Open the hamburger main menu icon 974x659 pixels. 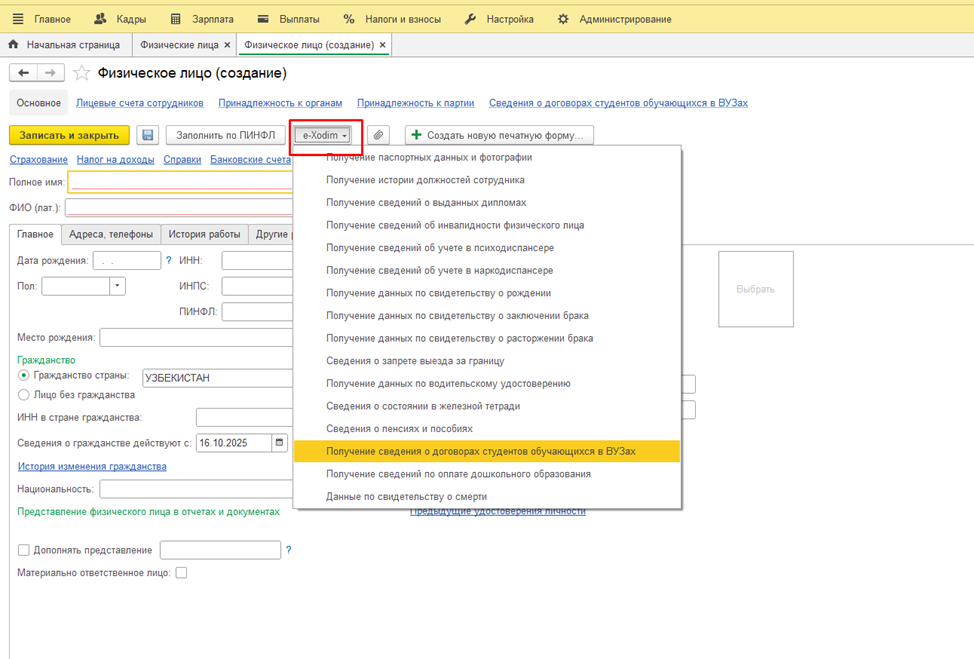coord(18,19)
